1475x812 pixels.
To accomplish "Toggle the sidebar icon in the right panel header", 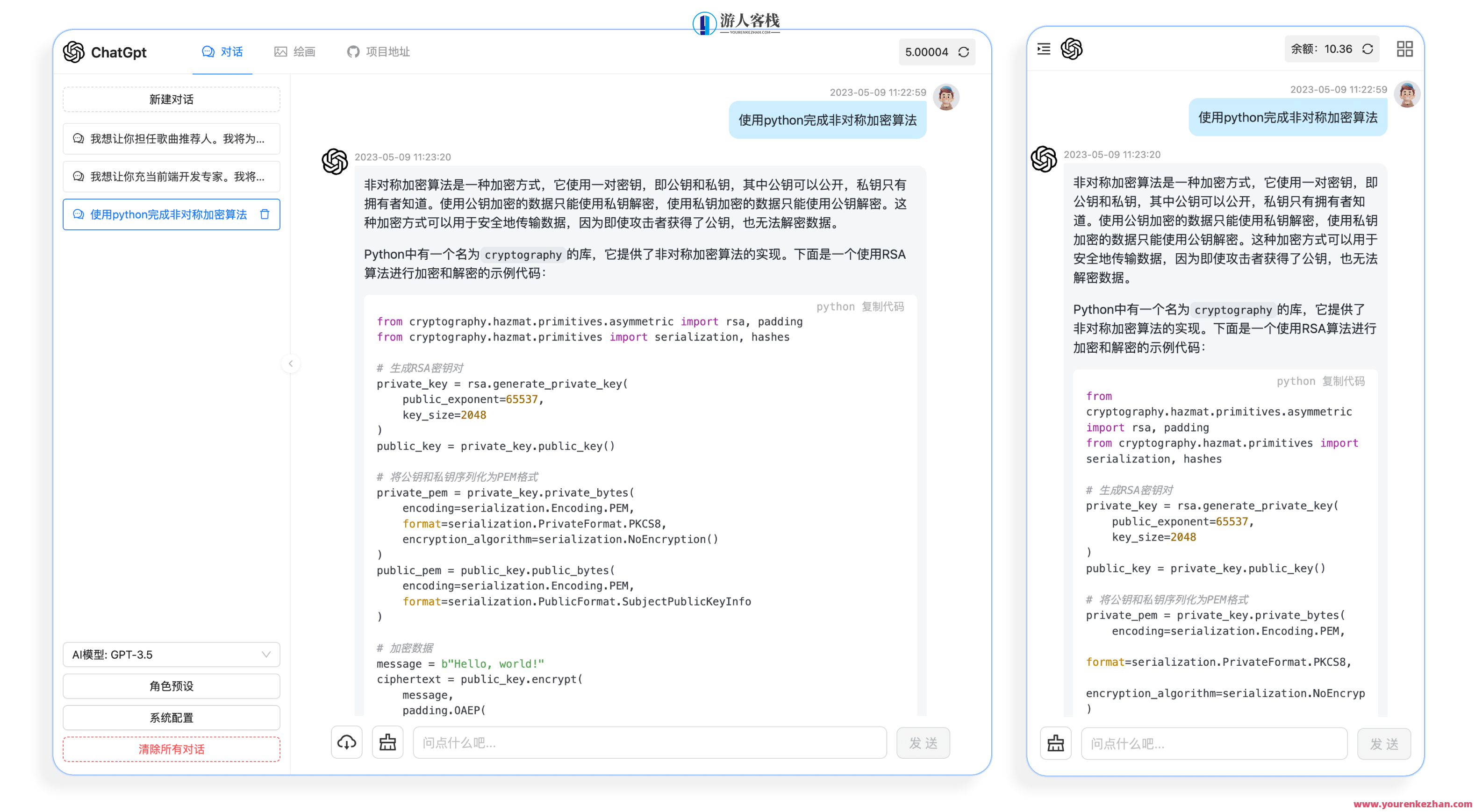I will 1043,50.
